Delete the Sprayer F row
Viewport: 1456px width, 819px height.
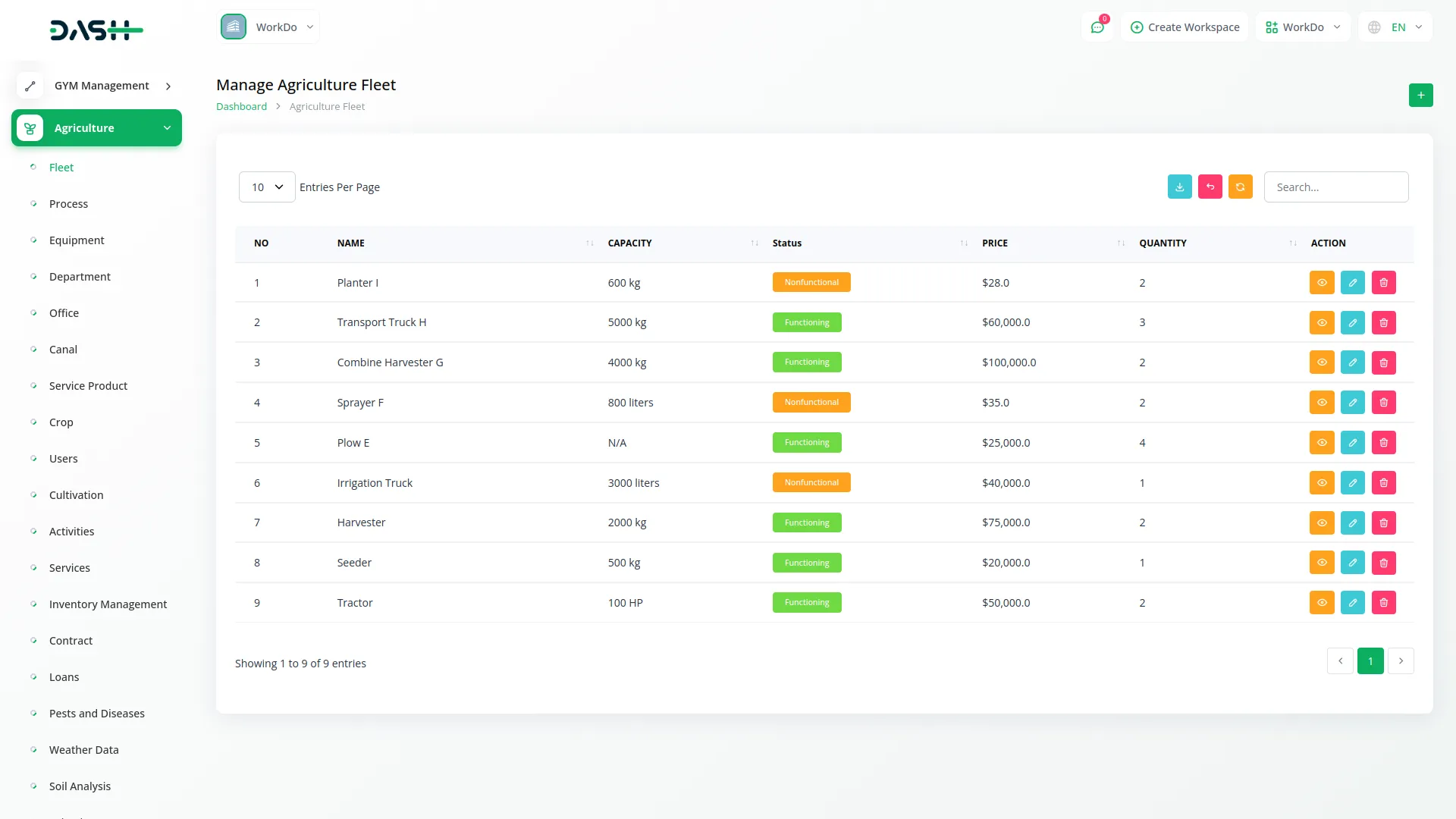[1383, 403]
